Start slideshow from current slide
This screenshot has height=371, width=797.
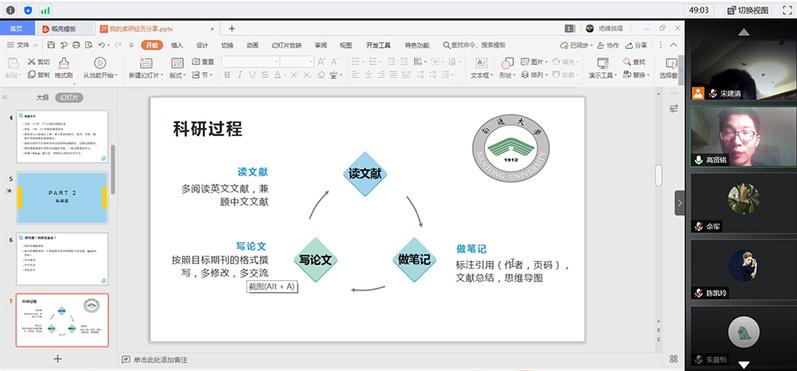(x=100, y=63)
